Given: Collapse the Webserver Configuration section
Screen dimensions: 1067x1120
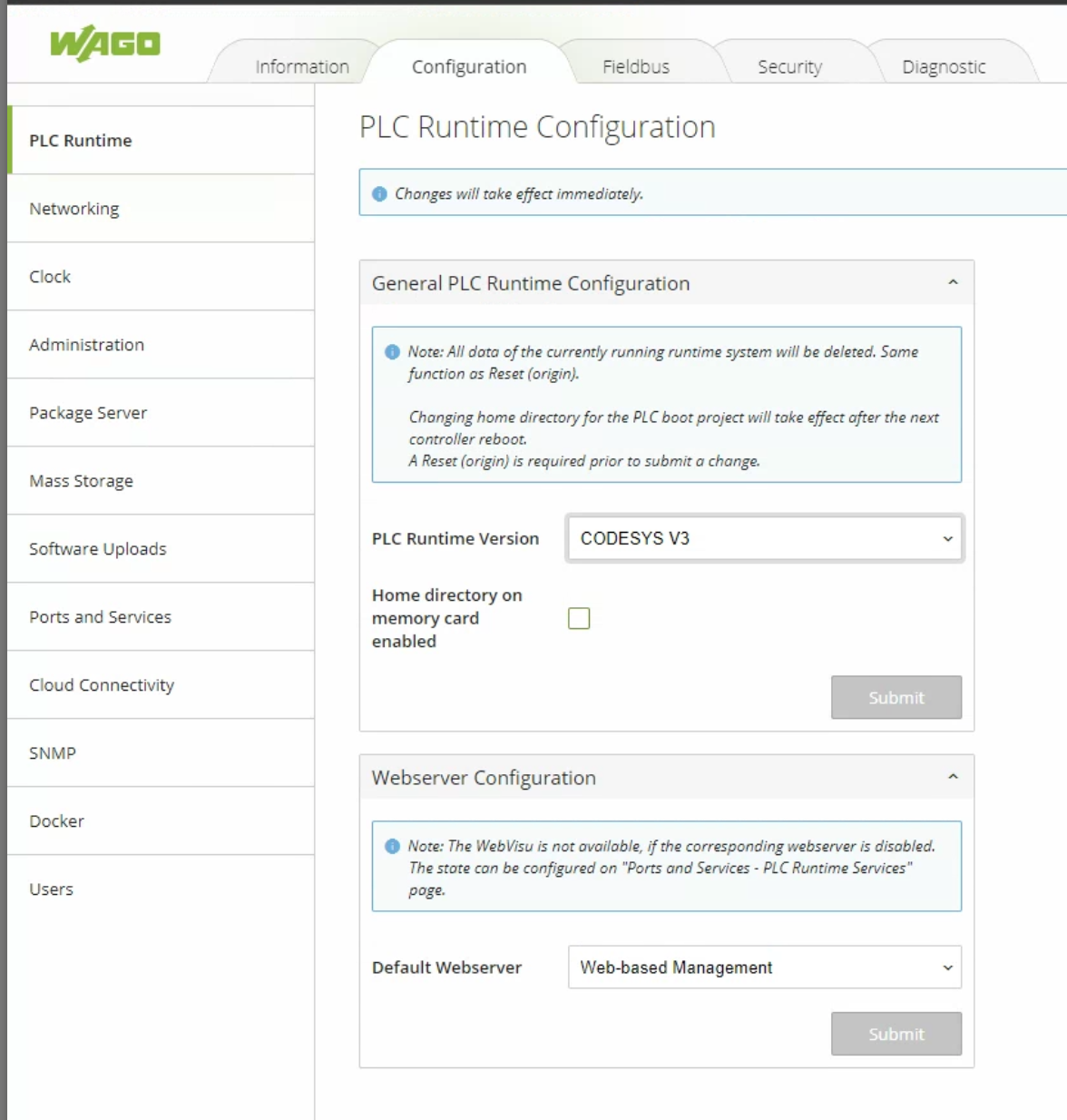Looking at the screenshot, I should pos(953,777).
